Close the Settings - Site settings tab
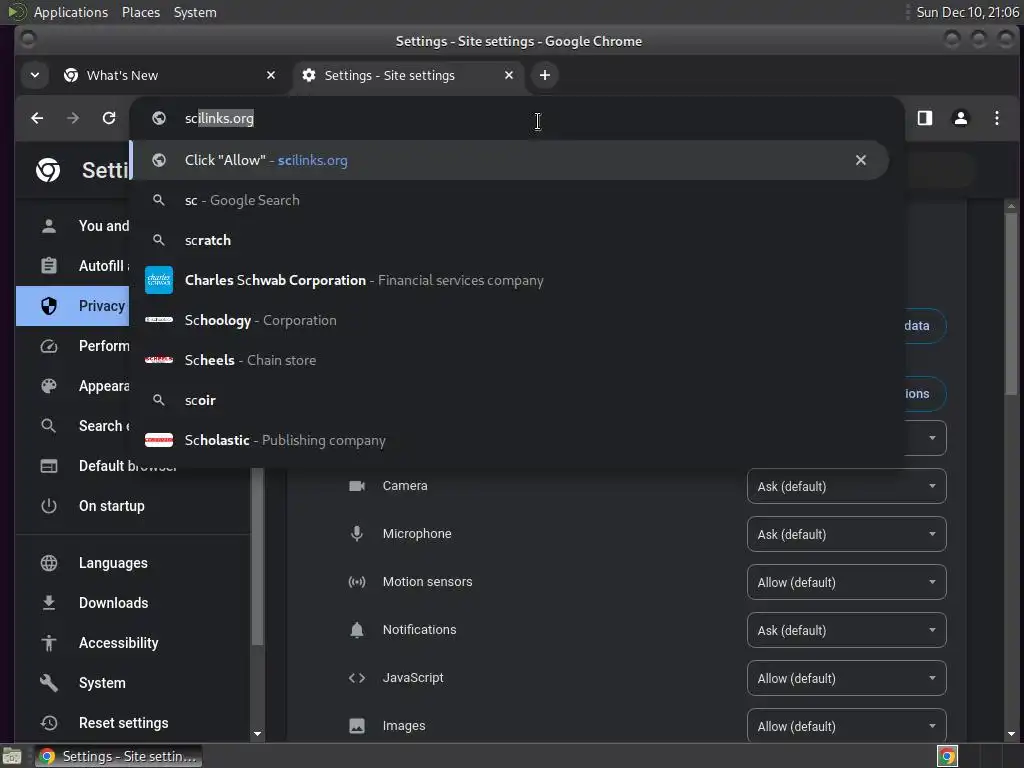Viewport: 1024px width, 768px height. 509,75
